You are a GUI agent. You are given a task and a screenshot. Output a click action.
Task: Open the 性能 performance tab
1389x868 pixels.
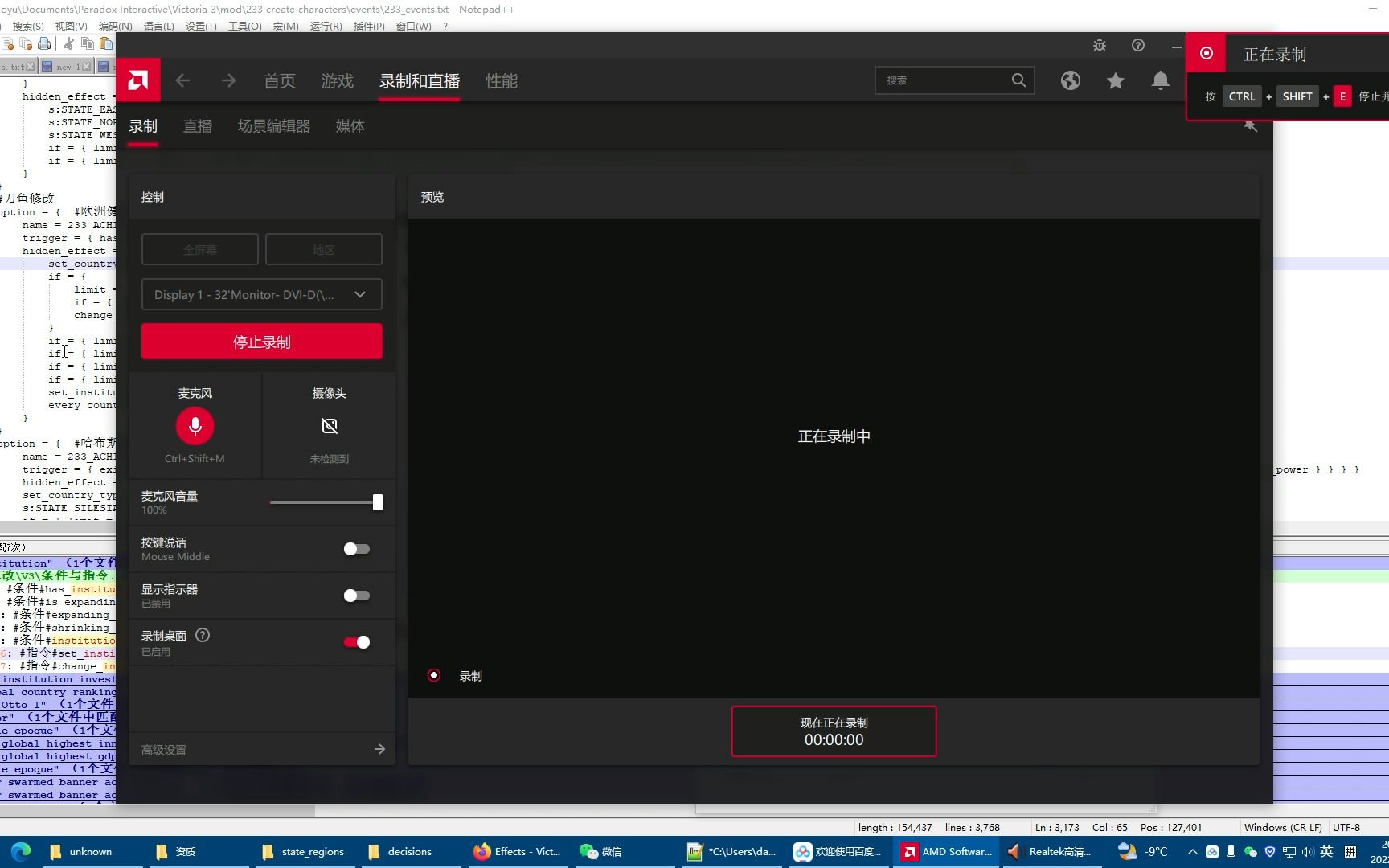point(502,80)
